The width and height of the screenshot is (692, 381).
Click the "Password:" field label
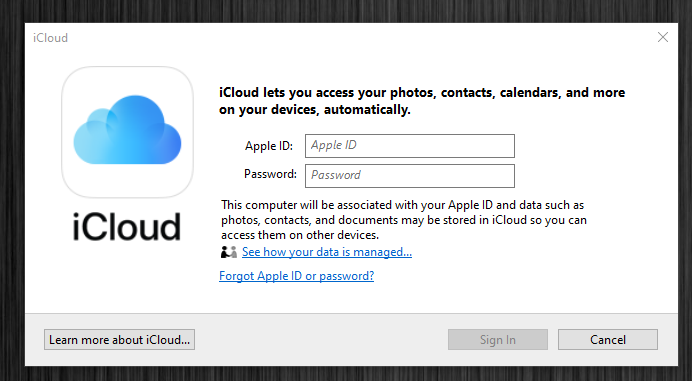(x=270, y=174)
